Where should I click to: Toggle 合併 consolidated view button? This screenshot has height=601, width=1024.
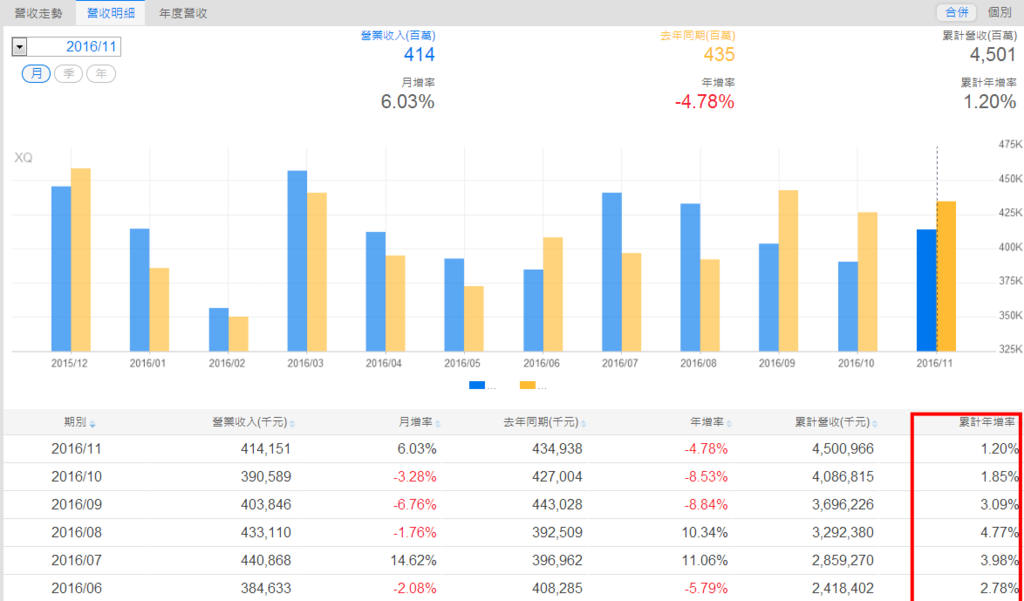click(x=956, y=12)
